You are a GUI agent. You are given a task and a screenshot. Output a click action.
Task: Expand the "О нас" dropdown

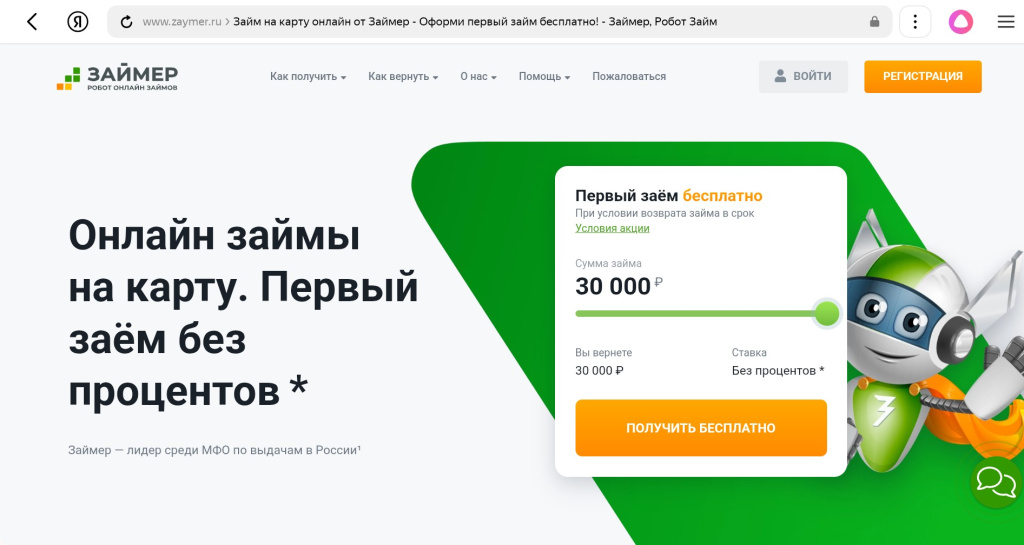pos(478,77)
